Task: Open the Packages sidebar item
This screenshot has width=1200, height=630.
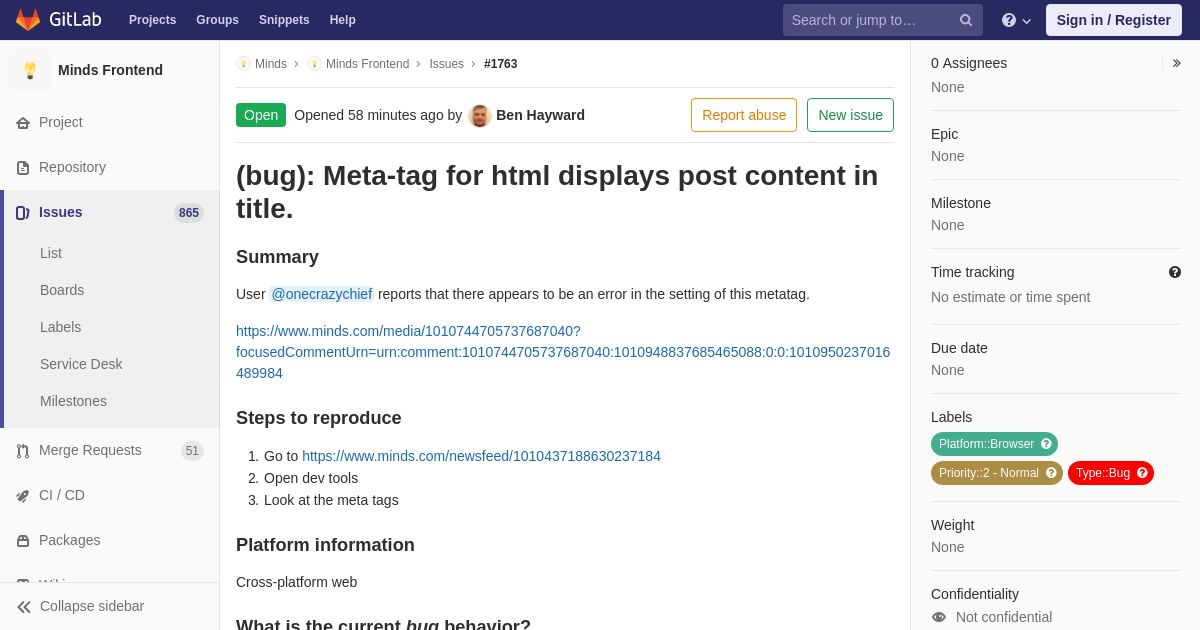Action: 69,540
